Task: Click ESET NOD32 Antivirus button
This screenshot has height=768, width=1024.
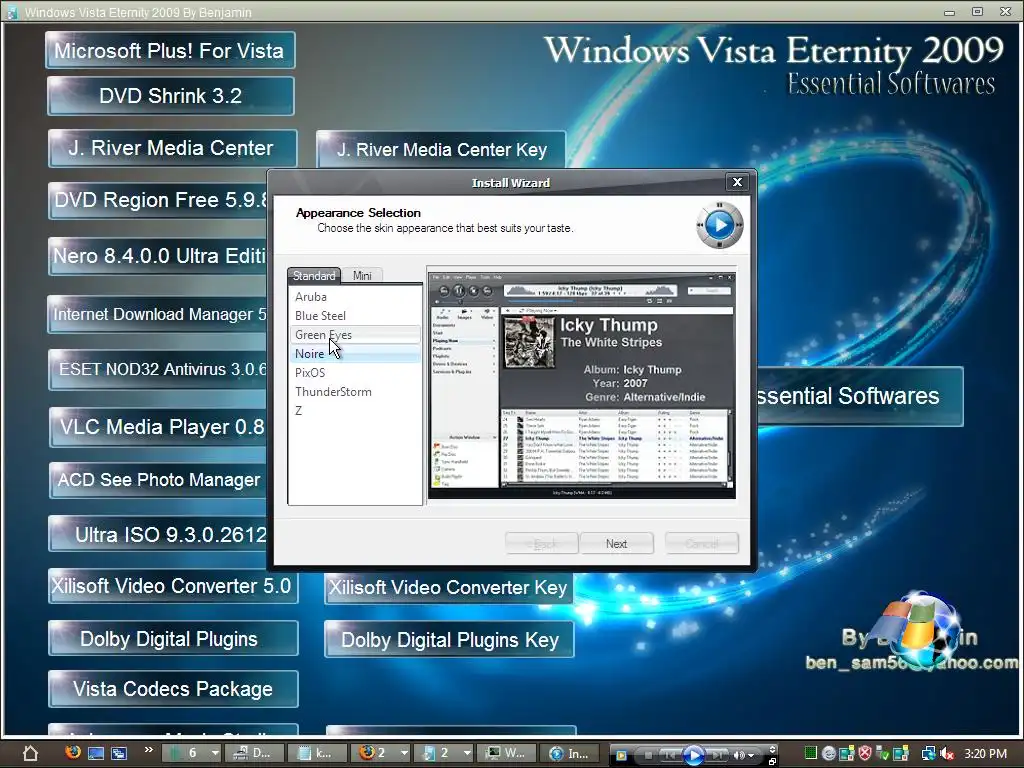Action: click(x=157, y=370)
